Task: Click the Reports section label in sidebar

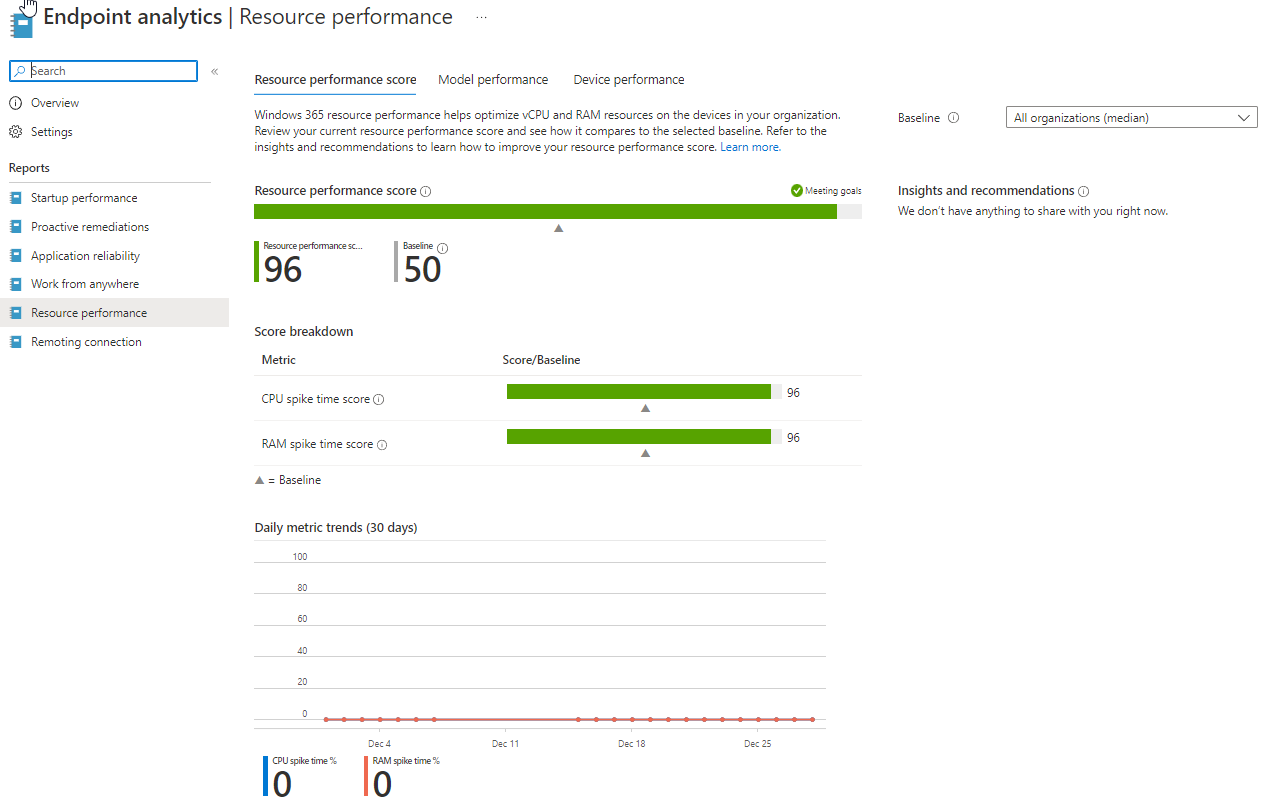Action: click(29, 168)
